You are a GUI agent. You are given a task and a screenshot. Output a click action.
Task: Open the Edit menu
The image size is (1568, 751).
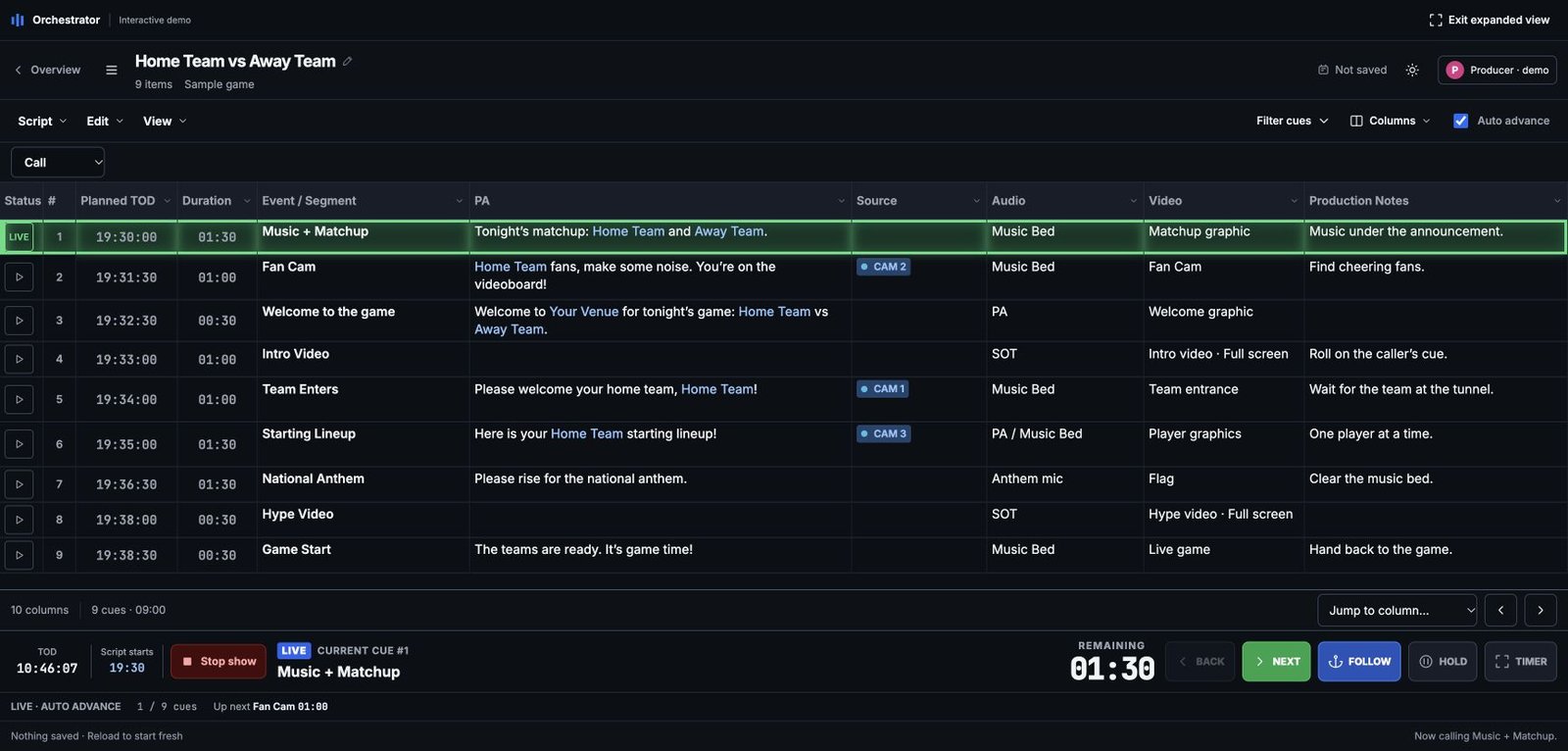(105, 121)
